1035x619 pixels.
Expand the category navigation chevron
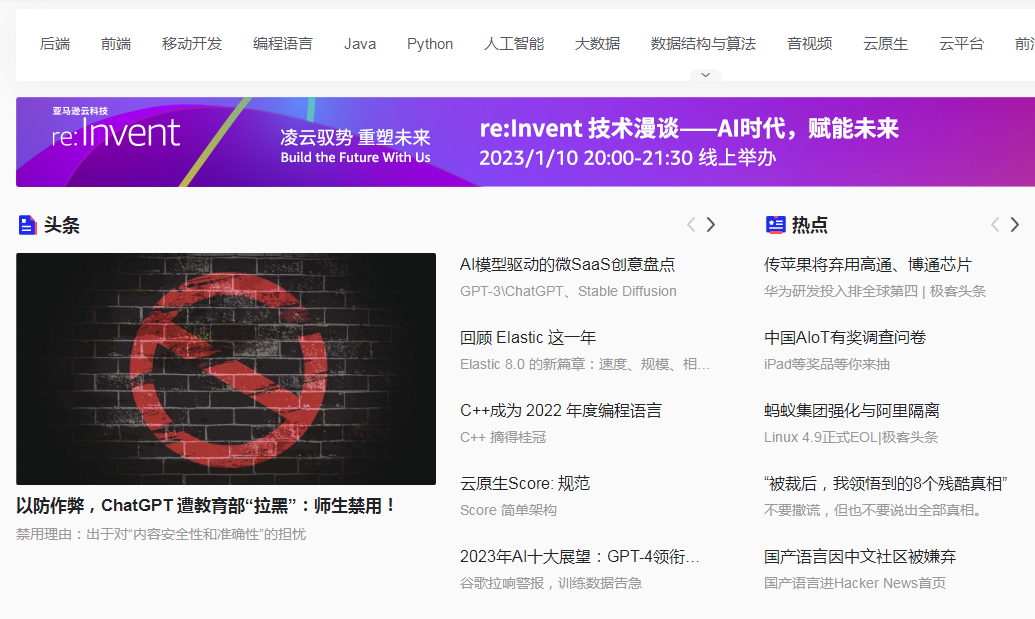(x=705, y=75)
